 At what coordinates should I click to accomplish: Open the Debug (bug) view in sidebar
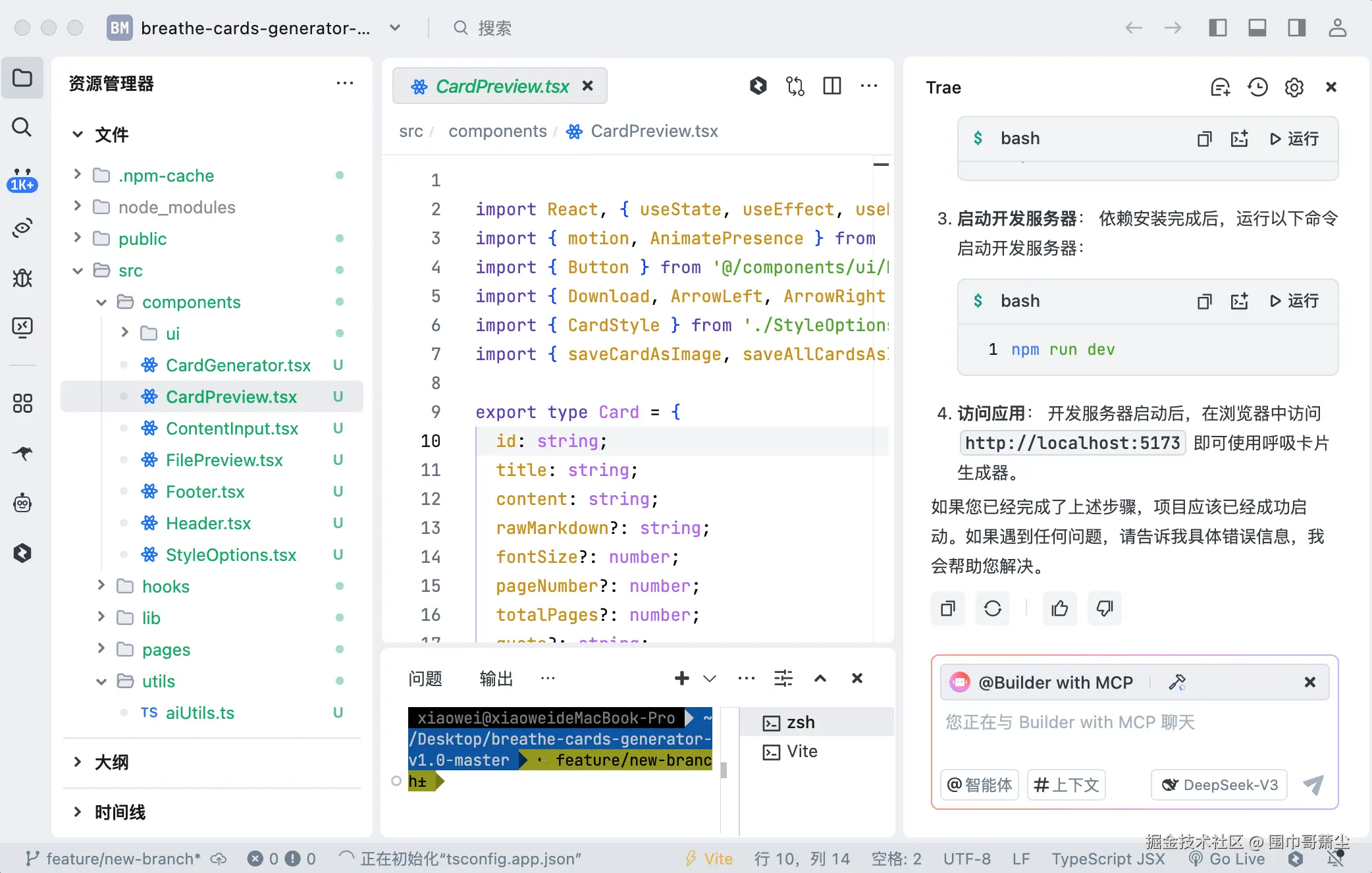point(22,278)
